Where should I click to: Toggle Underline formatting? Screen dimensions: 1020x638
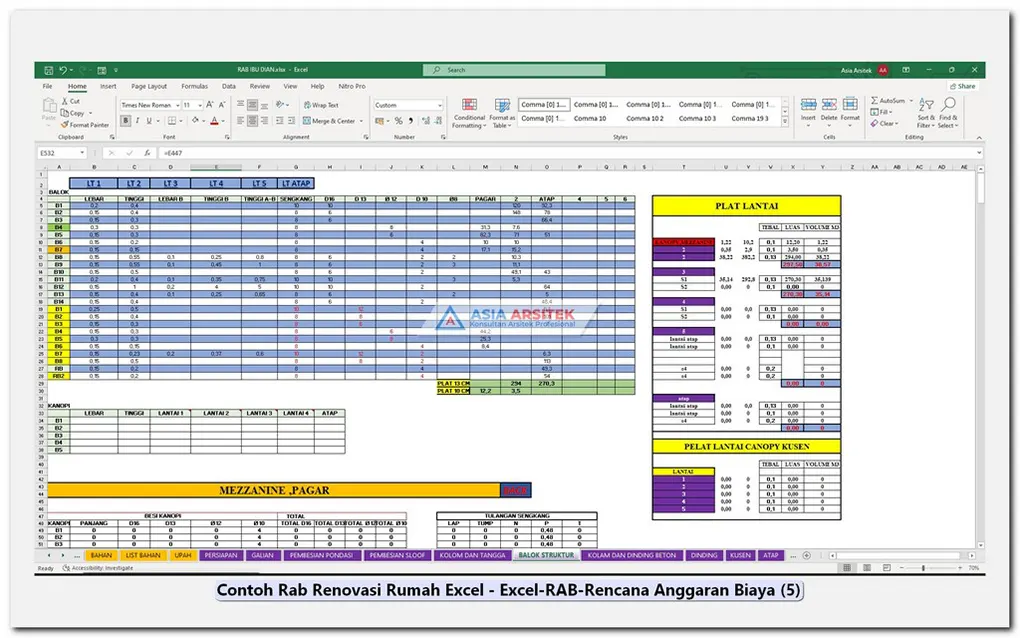[149, 120]
